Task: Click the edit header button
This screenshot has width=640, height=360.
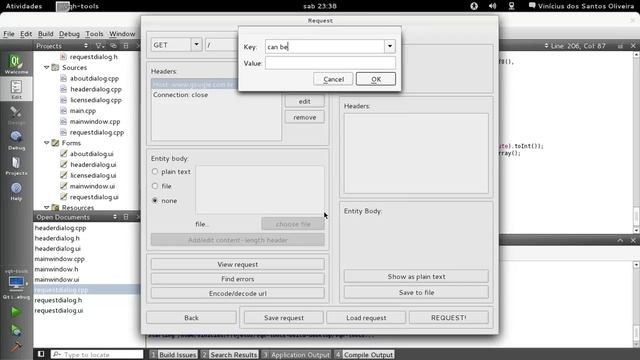Action: tap(304, 101)
